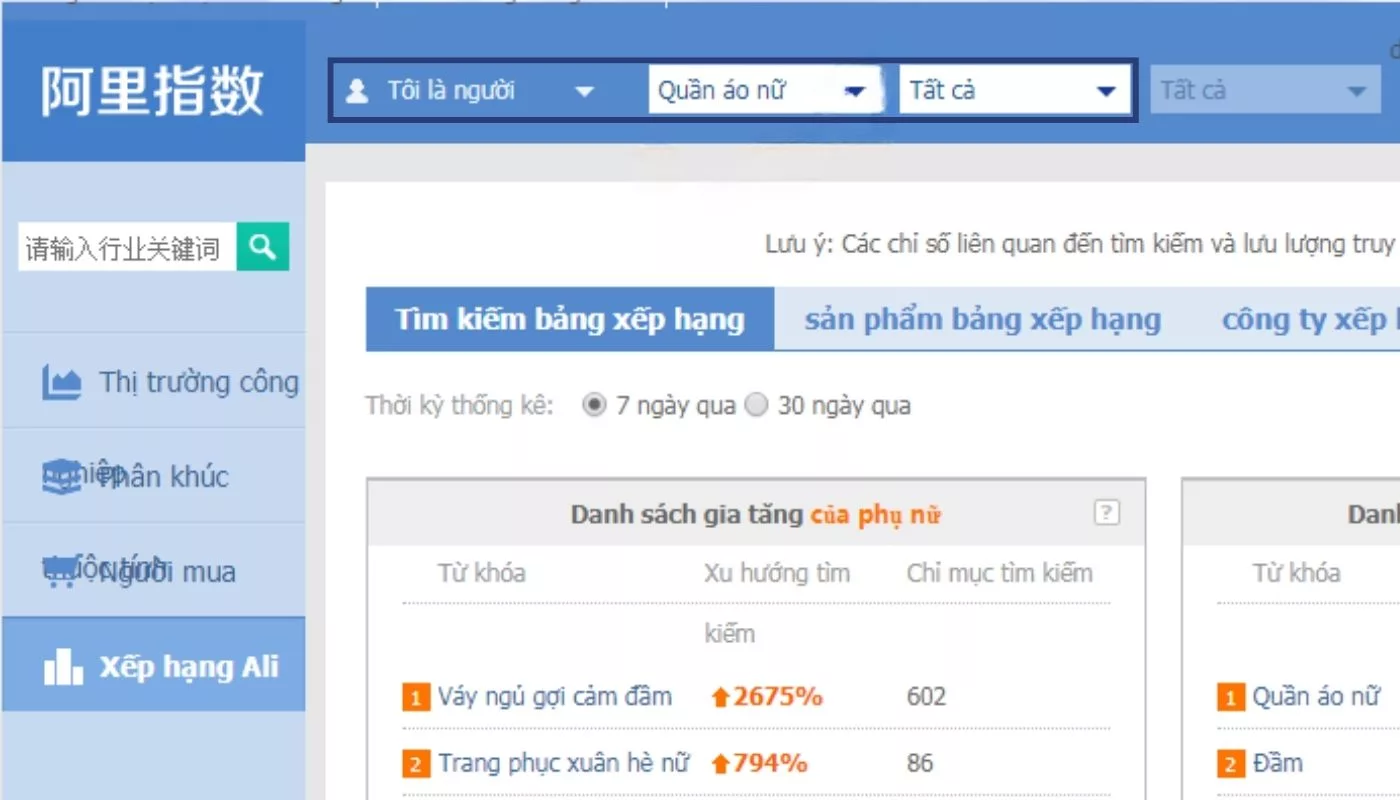Click rank badge 2 beside Trang phục xuân

coord(416,765)
